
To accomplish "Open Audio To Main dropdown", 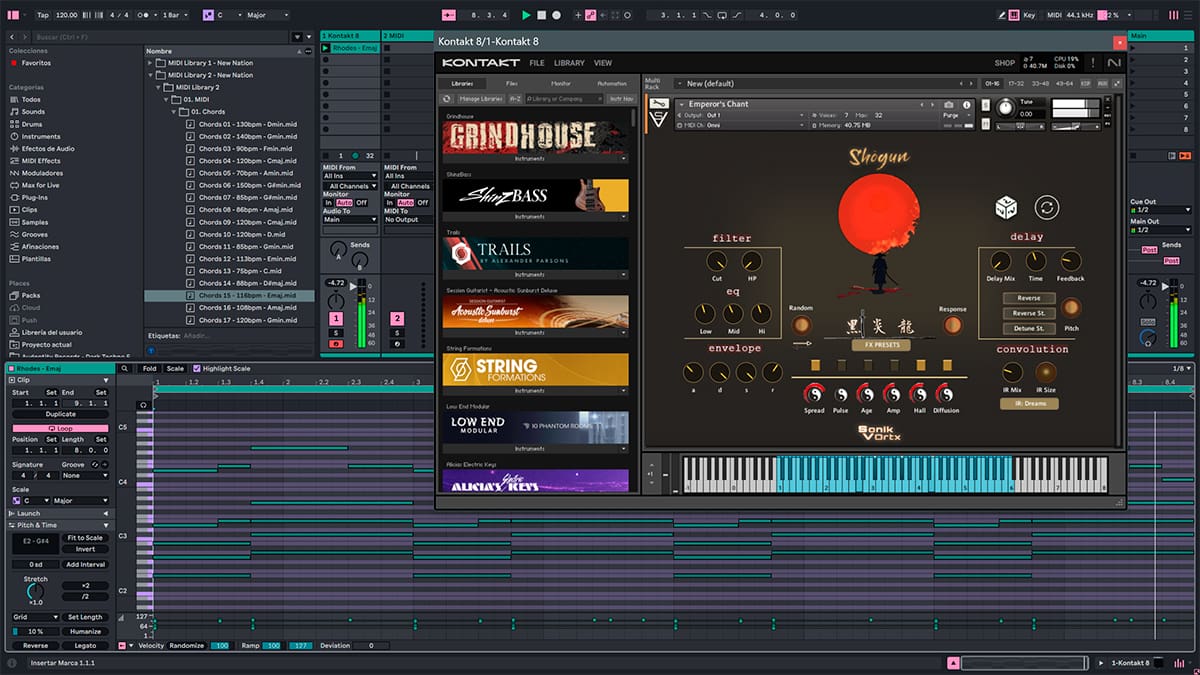I will tap(350, 219).
